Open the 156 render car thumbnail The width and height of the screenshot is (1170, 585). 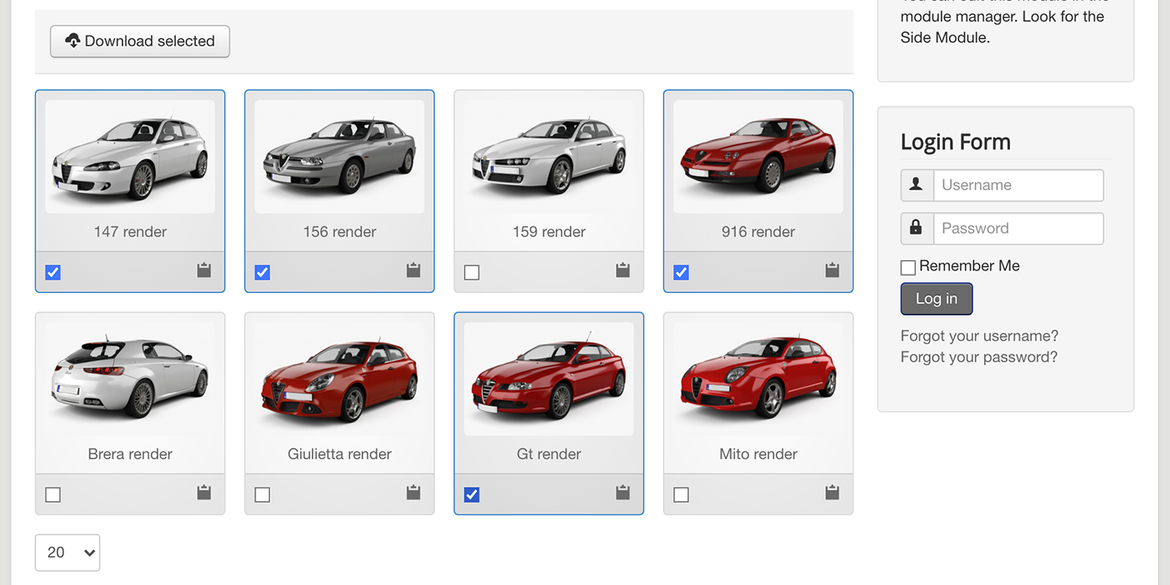(x=340, y=157)
